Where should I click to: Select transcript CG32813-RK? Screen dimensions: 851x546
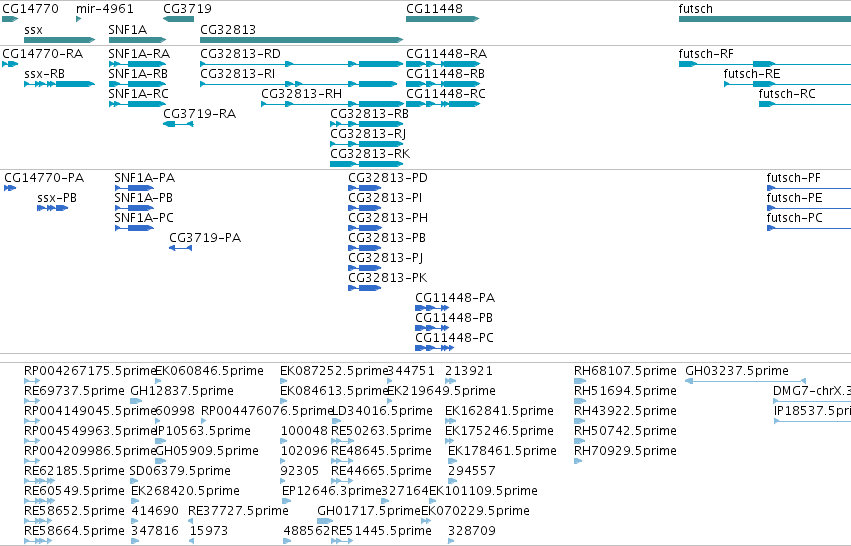[370, 154]
